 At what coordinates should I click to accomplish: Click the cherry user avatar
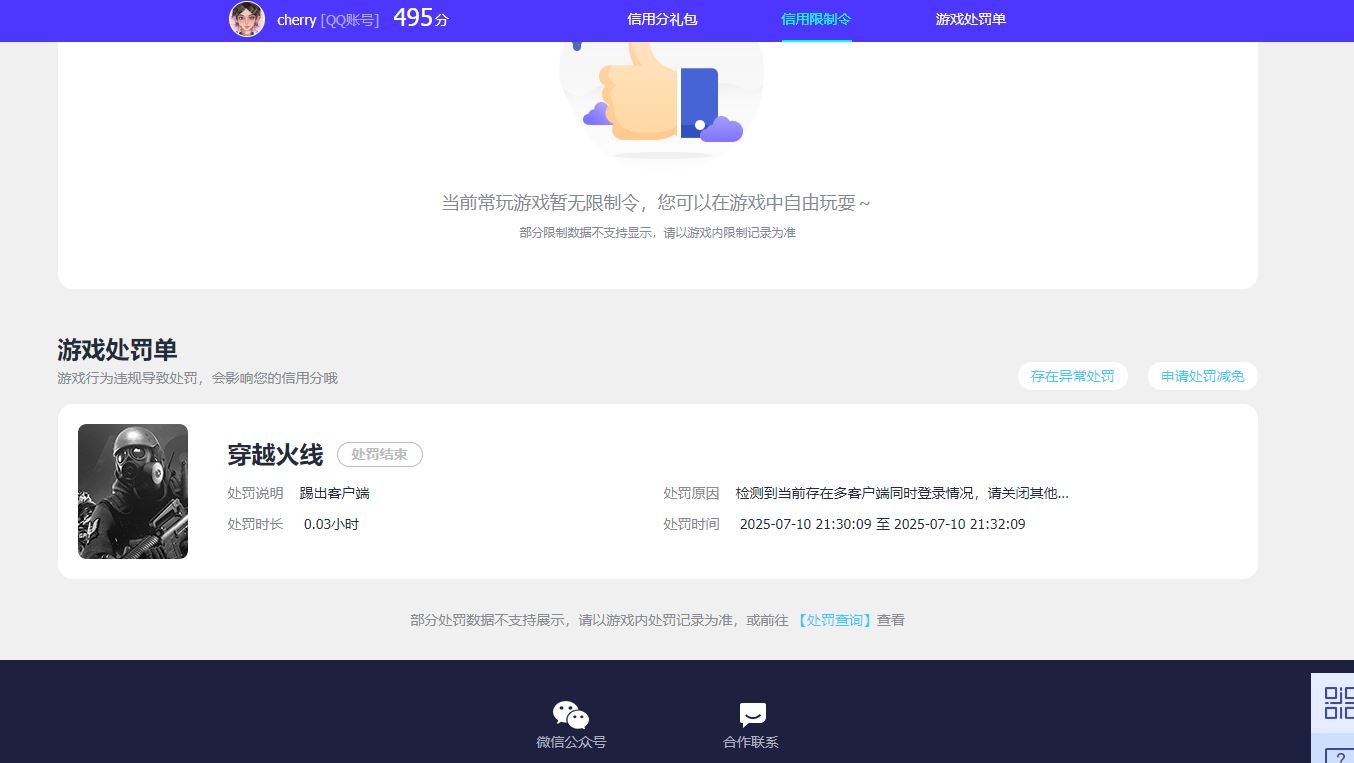[247, 19]
